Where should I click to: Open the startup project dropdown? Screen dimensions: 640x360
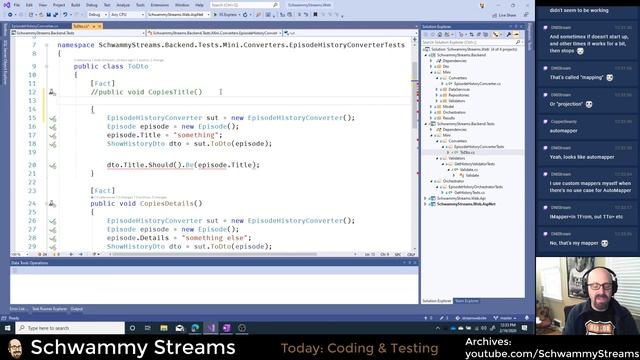click(178, 15)
